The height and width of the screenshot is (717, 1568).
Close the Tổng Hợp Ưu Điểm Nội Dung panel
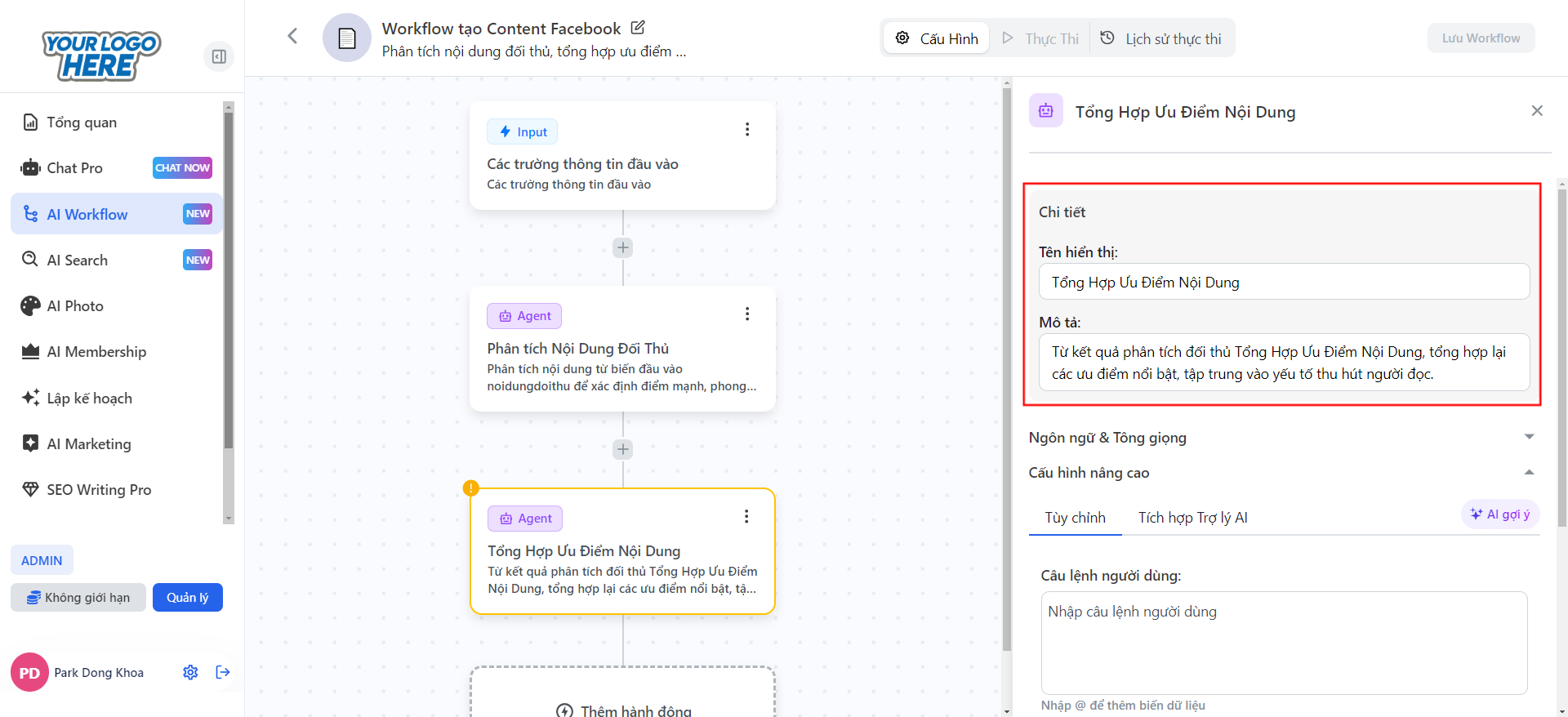[1536, 111]
